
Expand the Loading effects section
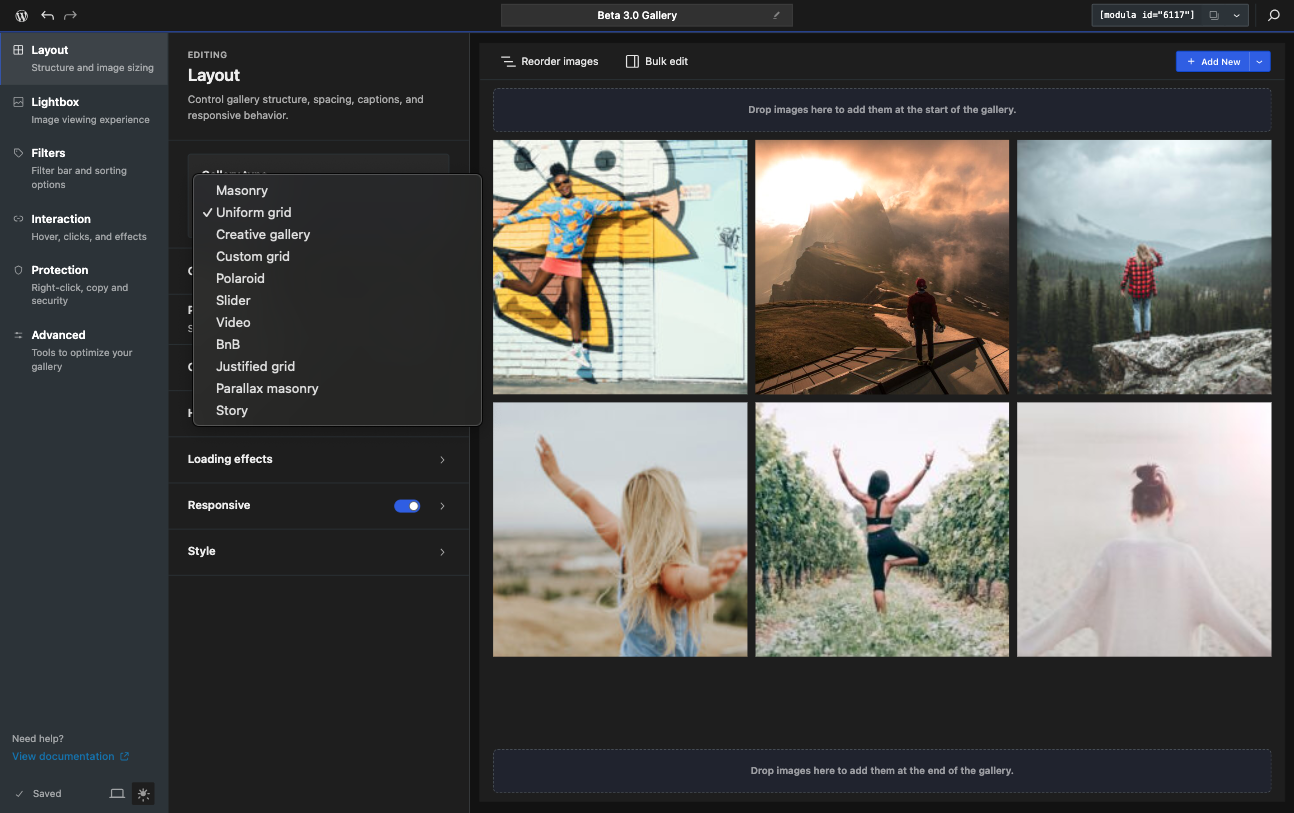coord(319,460)
